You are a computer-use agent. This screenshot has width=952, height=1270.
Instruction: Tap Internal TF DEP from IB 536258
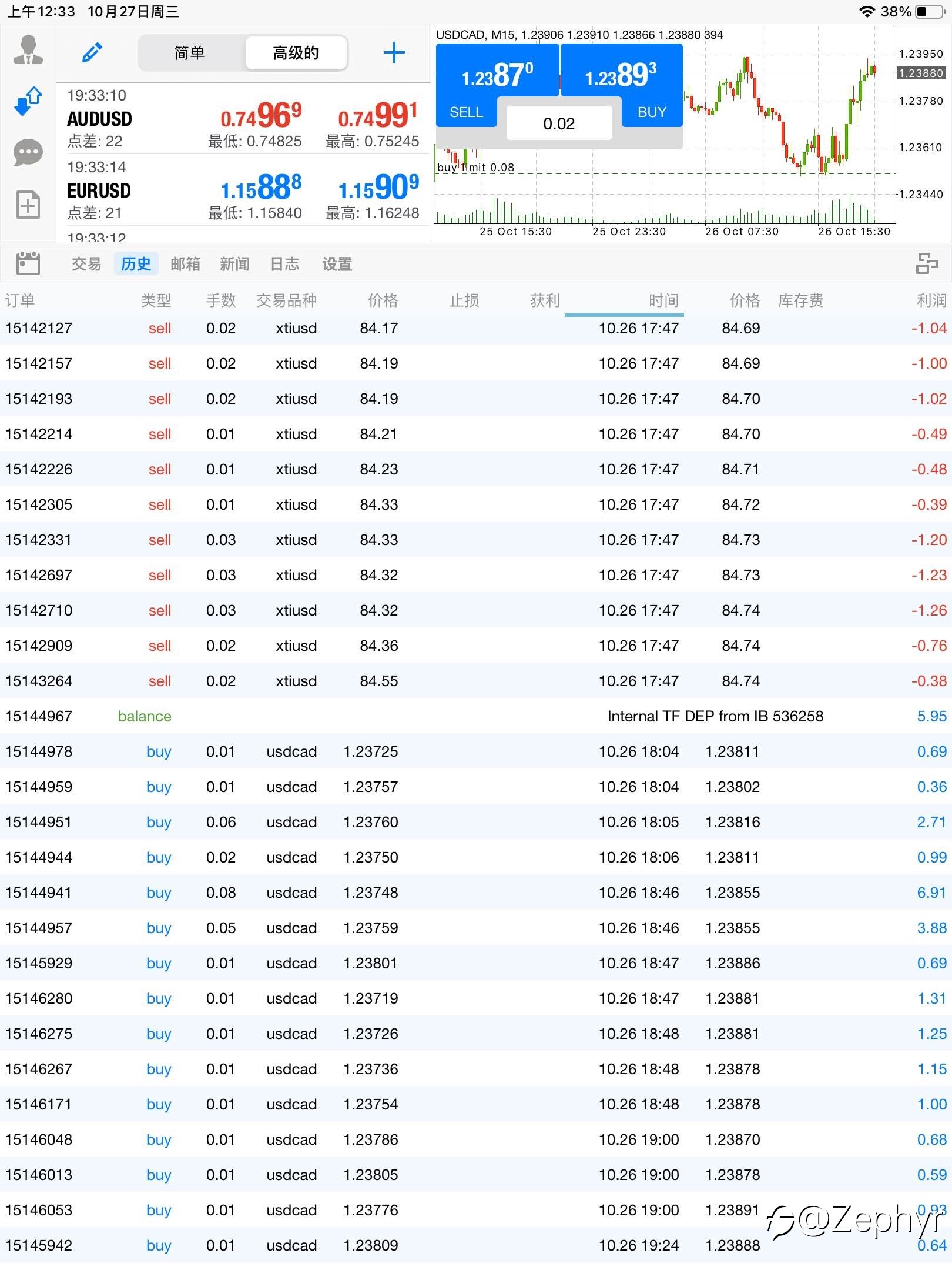[715, 716]
